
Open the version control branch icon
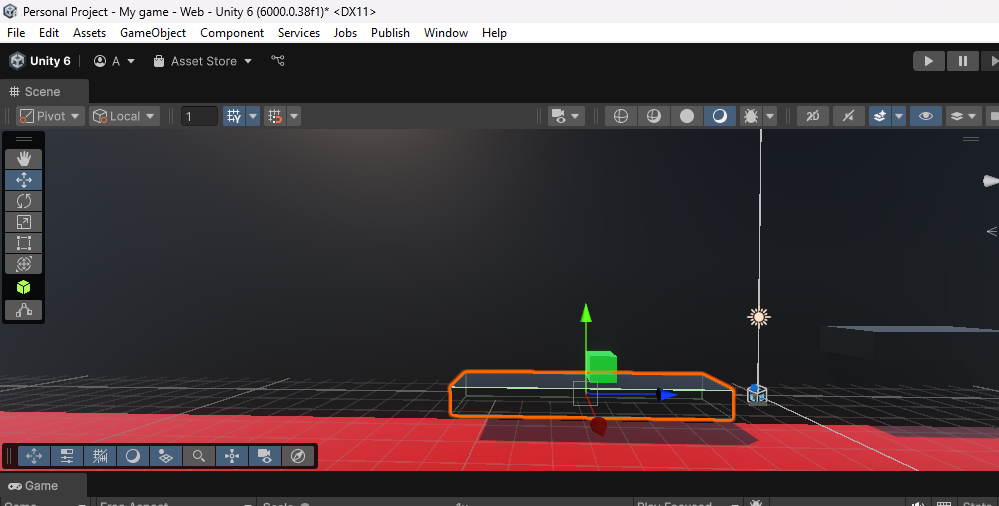tap(278, 61)
